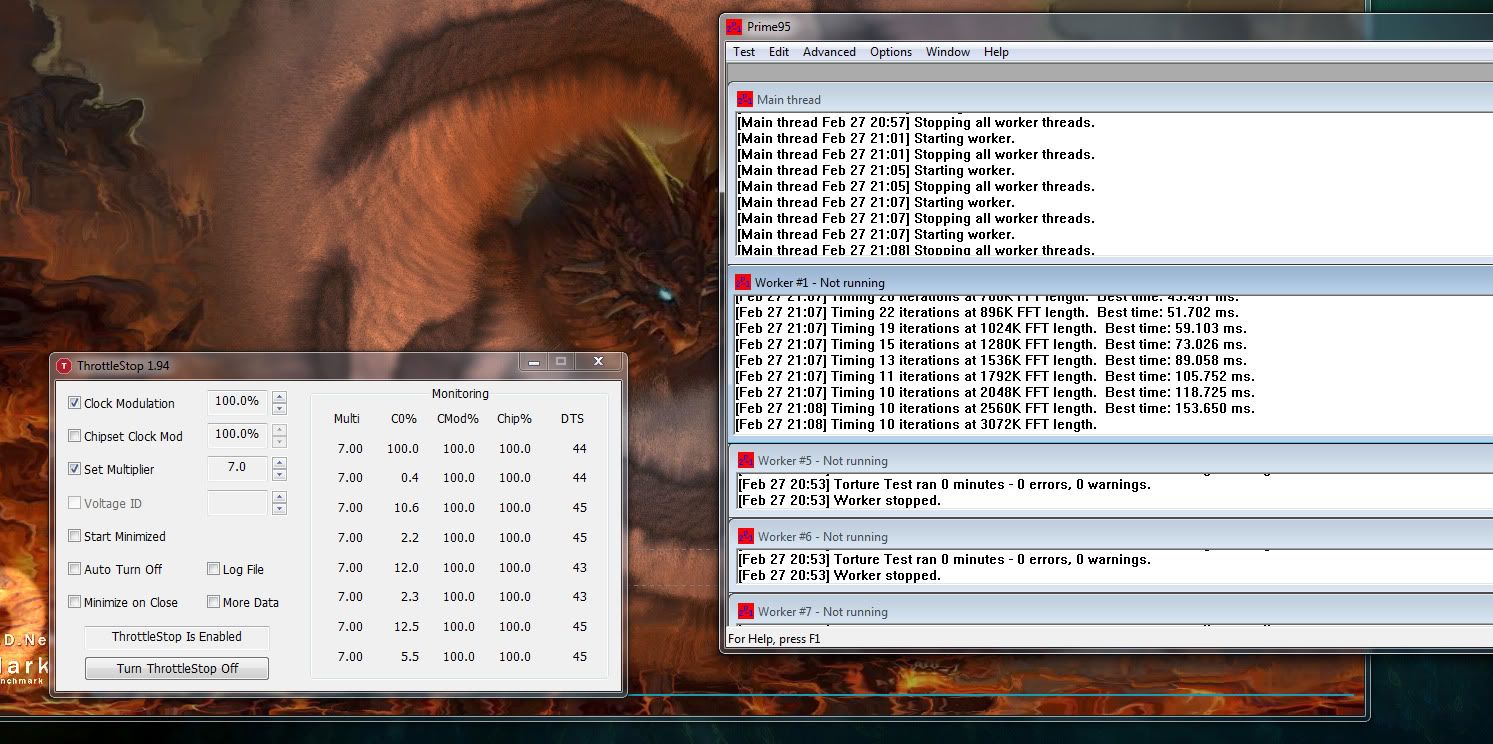Open the Edit menu in Prime95
The width and height of the screenshot is (1493, 744).
coord(779,52)
